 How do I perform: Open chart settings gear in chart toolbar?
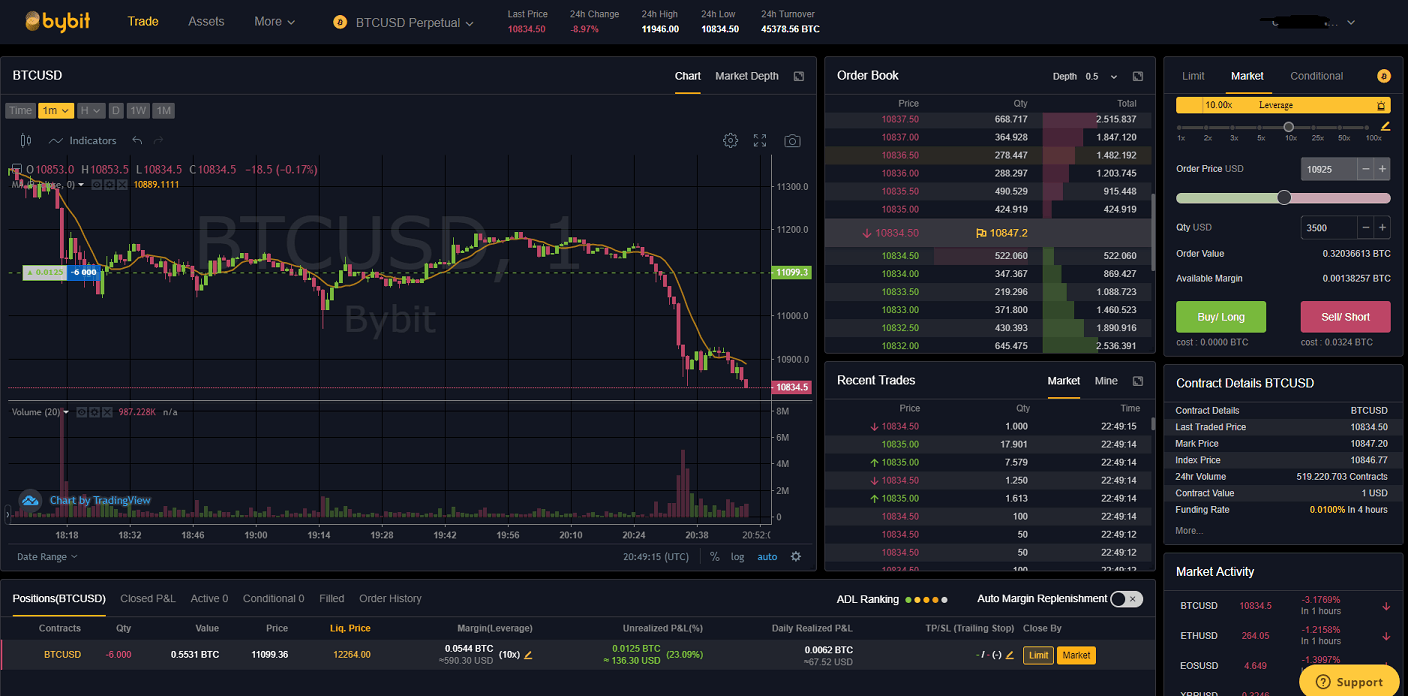pos(730,141)
